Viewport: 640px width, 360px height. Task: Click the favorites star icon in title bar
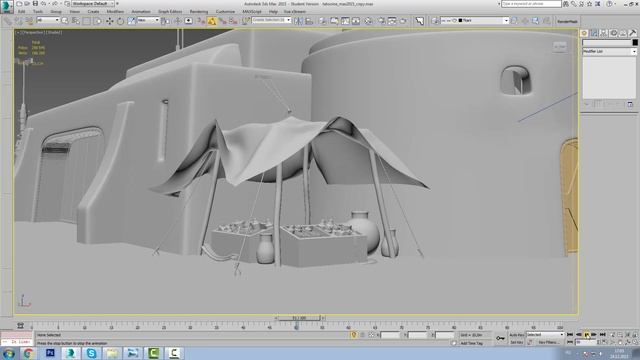[x=589, y=4]
